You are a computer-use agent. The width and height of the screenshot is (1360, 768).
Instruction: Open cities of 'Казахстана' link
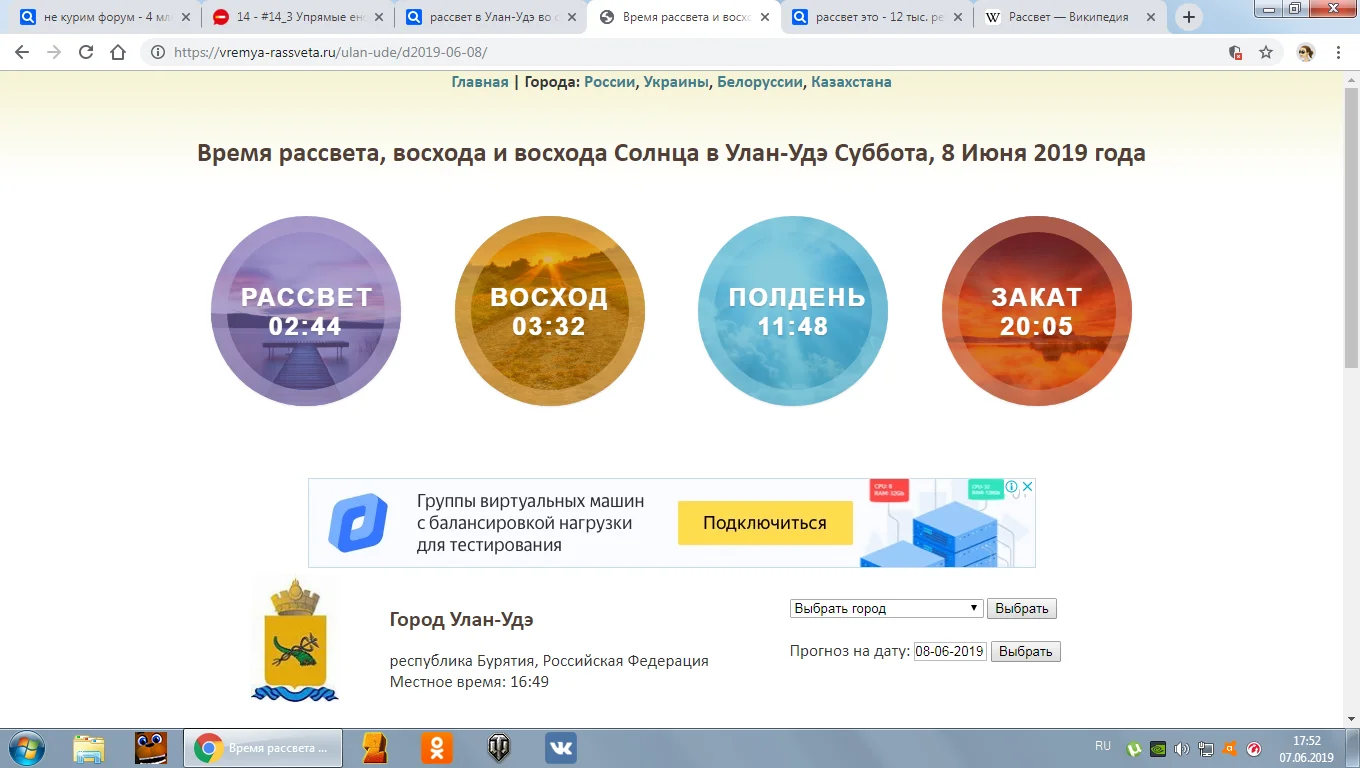[851, 82]
